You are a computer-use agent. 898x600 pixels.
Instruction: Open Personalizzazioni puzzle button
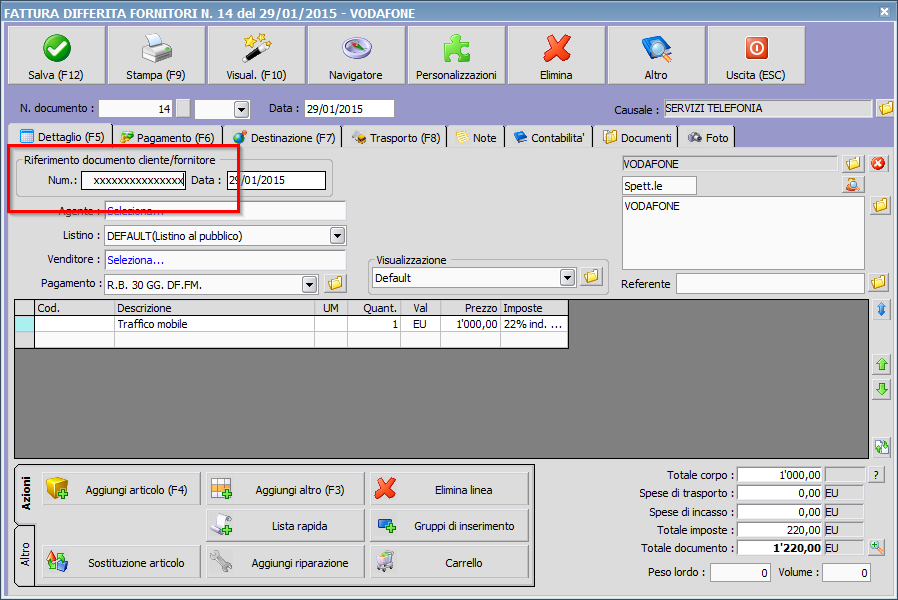click(x=456, y=56)
